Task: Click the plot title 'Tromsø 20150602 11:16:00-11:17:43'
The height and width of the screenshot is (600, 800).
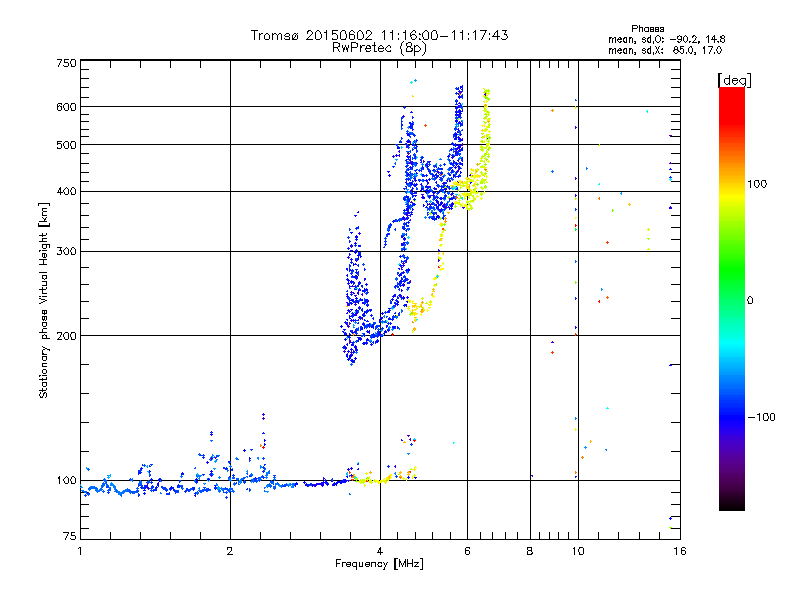Action: pos(380,35)
